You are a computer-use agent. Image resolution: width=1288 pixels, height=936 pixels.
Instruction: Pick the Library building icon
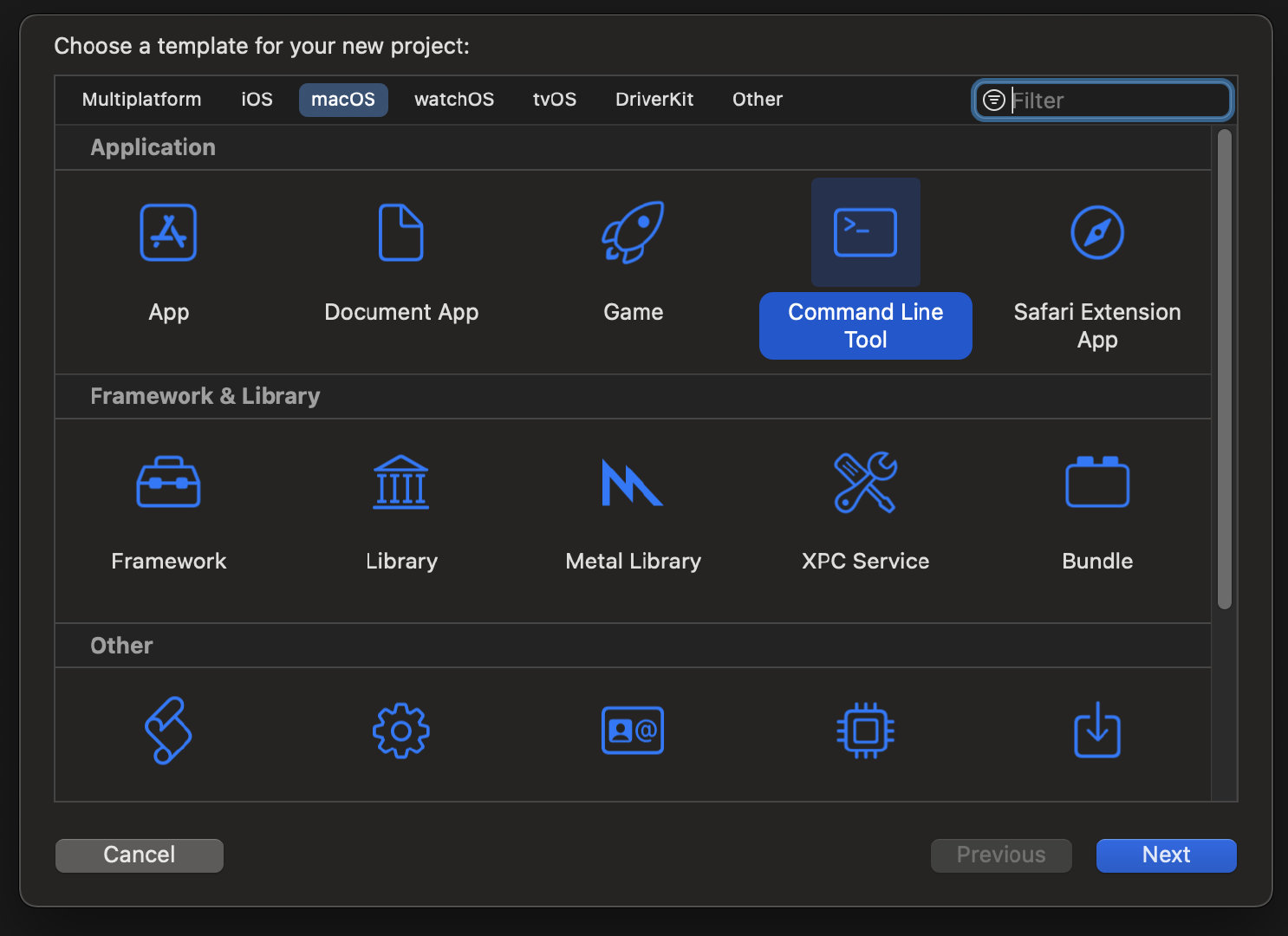(401, 482)
